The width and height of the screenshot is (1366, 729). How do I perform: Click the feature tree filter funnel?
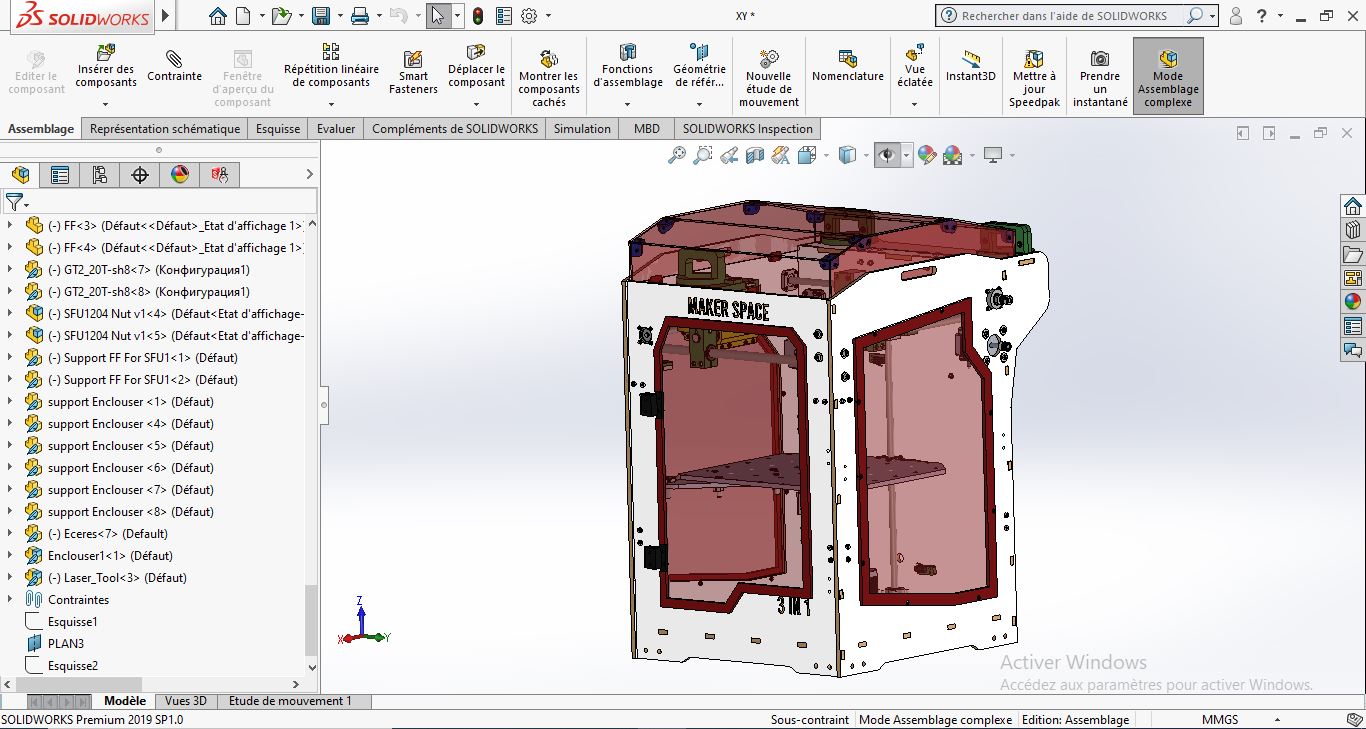click(14, 202)
